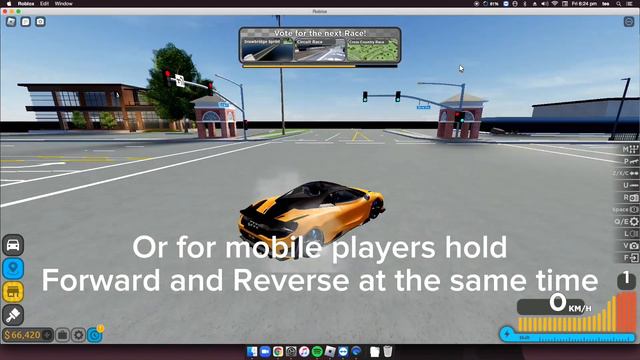The height and width of the screenshot is (360, 640).
Task: Open the vehicle spawn menu car icon
Action: click(x=13, y=245)
